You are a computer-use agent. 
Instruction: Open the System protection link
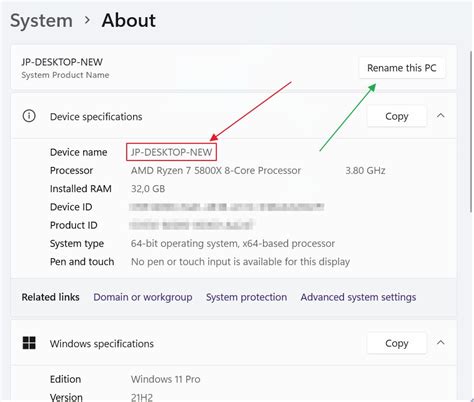(246, 297)
